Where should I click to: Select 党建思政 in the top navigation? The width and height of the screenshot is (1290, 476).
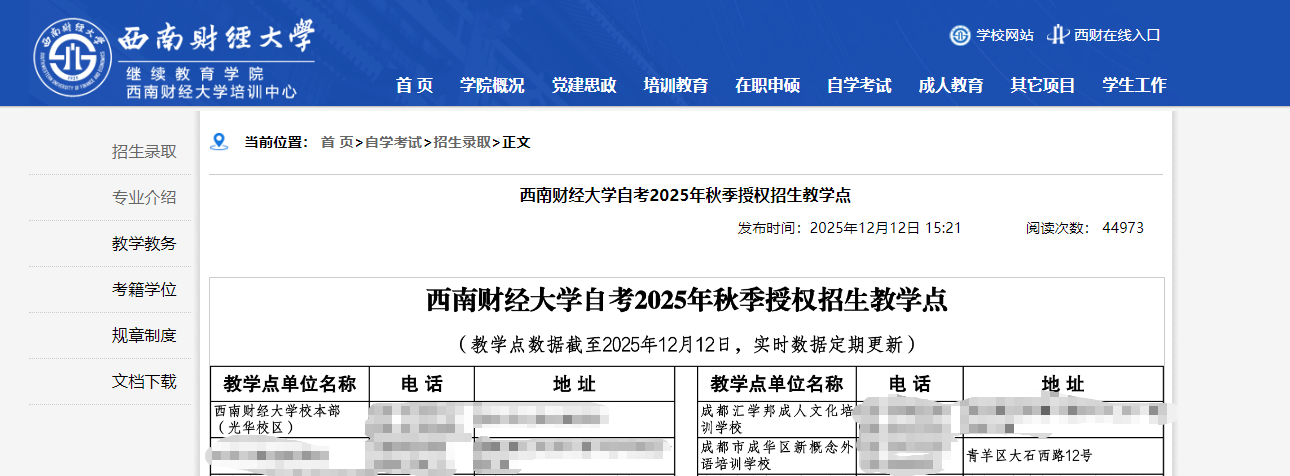584,86
